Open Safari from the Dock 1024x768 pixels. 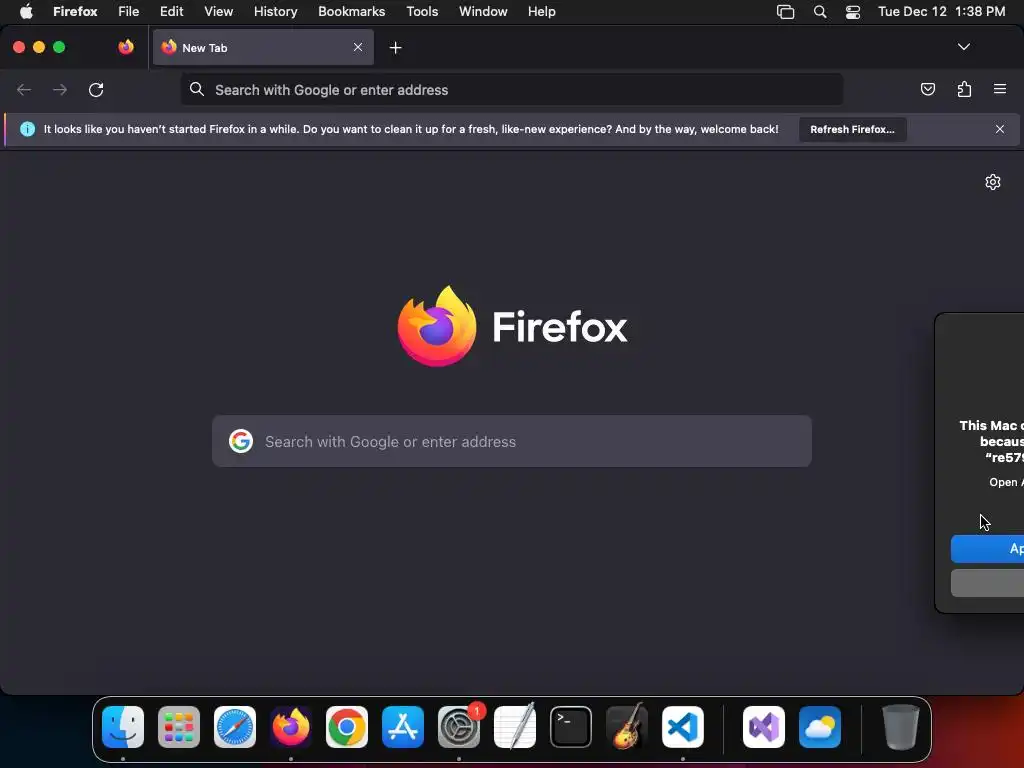235,727
